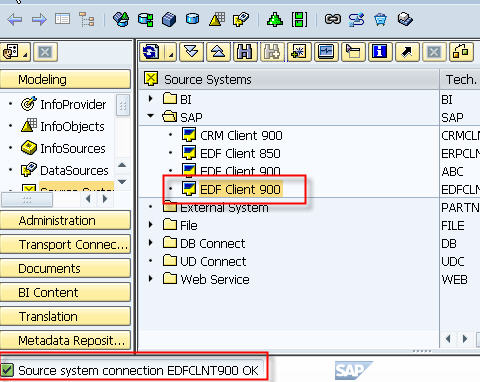
Task: Expand the BI folder node
Action: [151, 99]
